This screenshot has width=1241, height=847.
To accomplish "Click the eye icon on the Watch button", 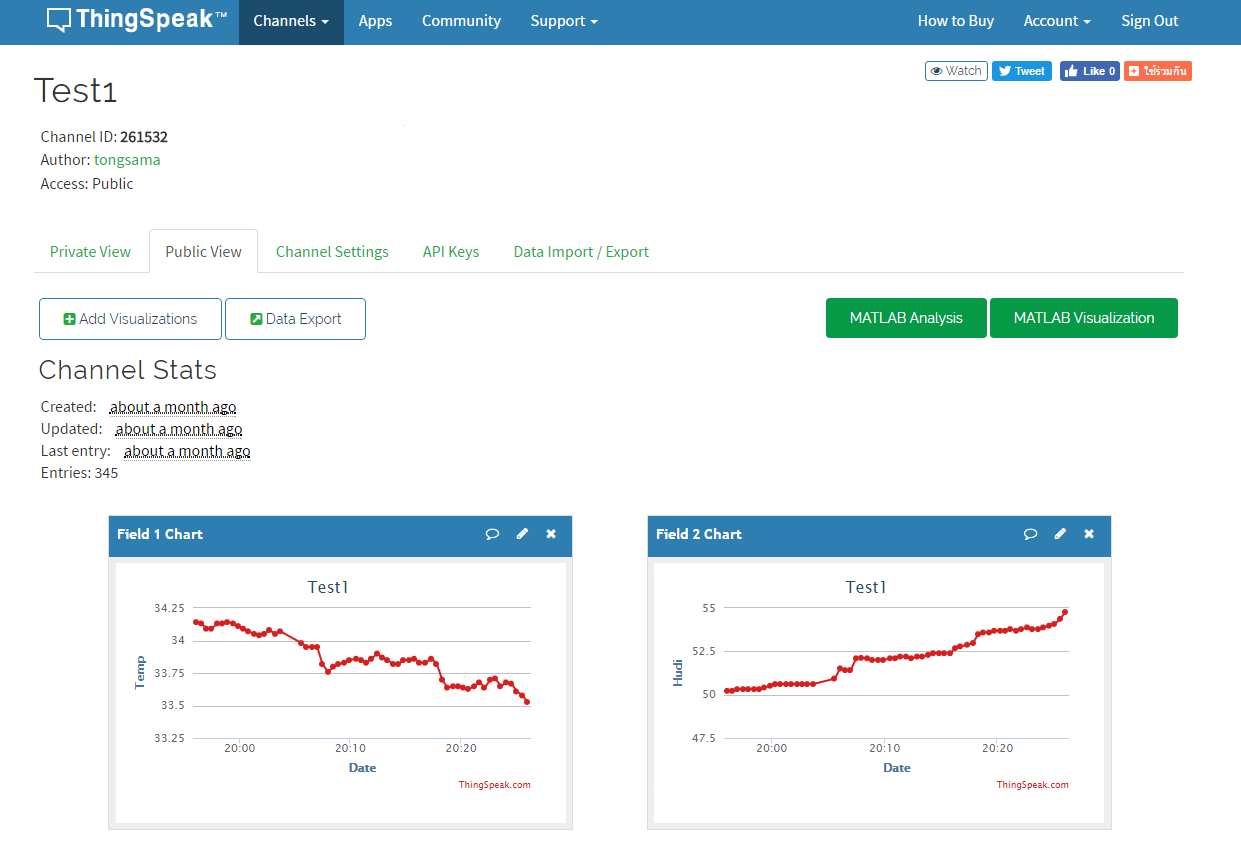I will [x=938, y=70].
